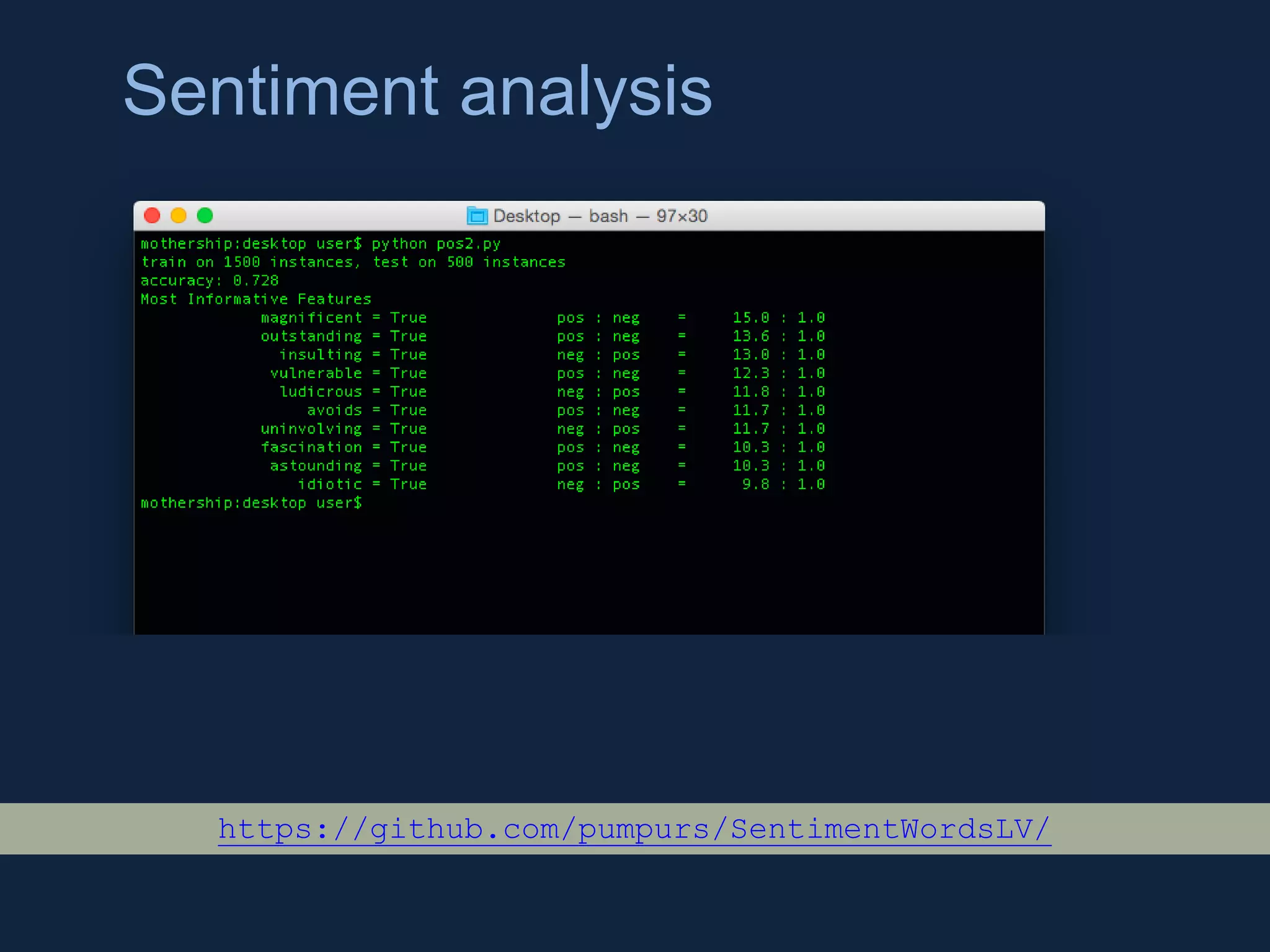Click the 'ludicrous' feature entry
1270x952 pixels.
(x=321, y=392)
